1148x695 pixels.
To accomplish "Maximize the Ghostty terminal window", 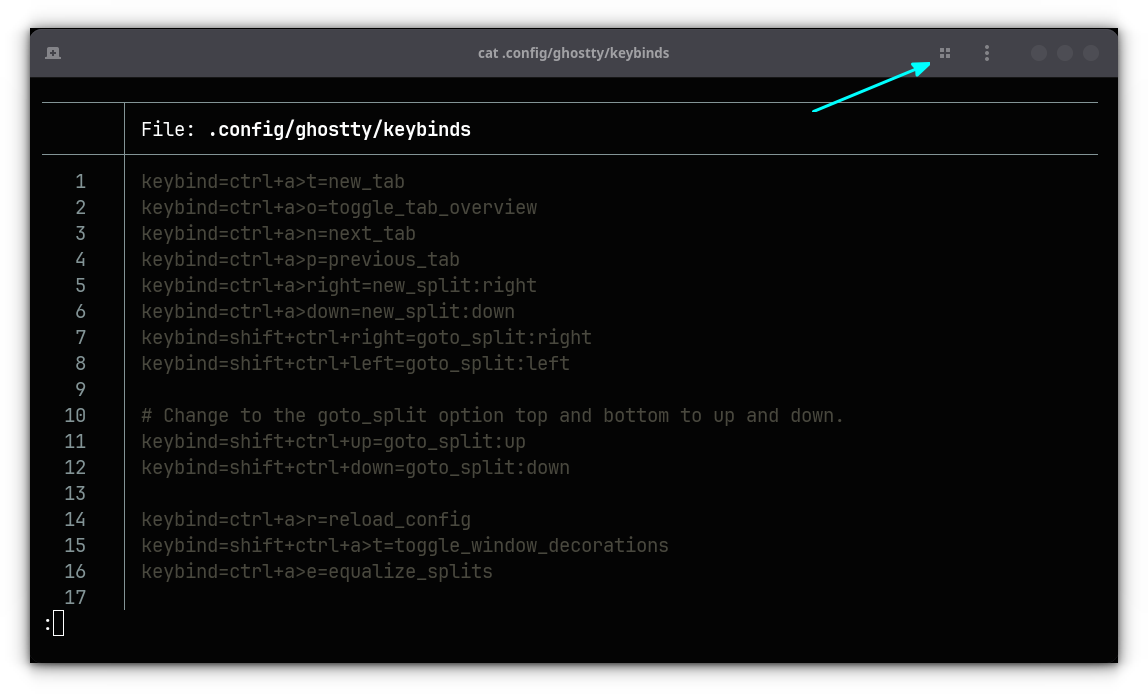I will point(1065,53).
